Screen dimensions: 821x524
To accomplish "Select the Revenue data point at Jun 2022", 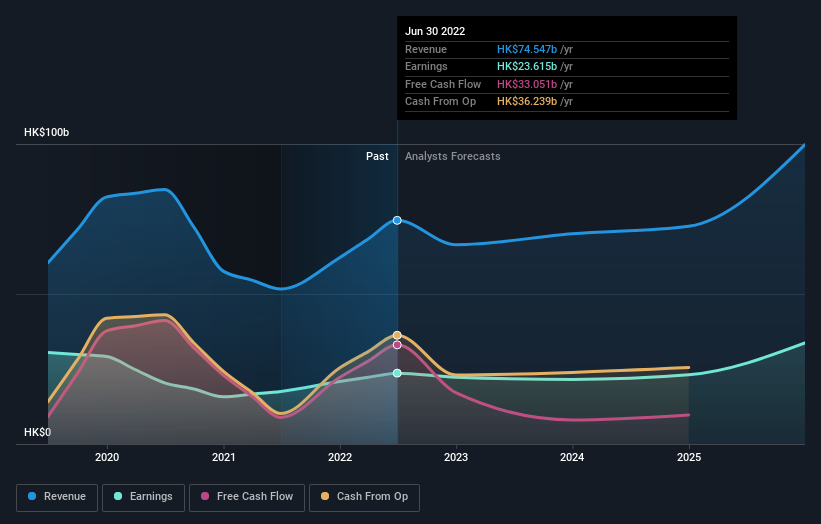I will [x=397, y=220].
